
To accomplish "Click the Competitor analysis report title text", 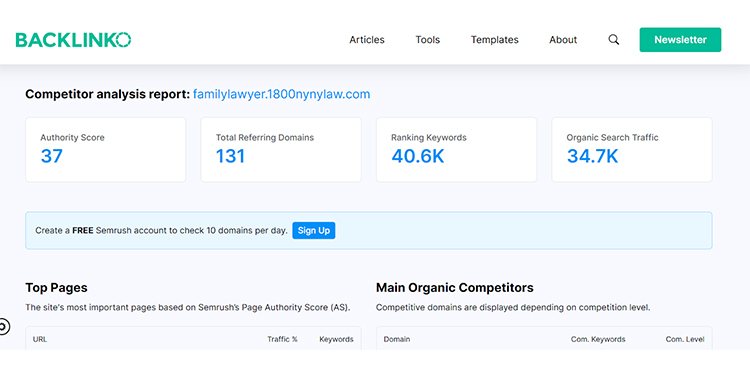I will [108, 94].
